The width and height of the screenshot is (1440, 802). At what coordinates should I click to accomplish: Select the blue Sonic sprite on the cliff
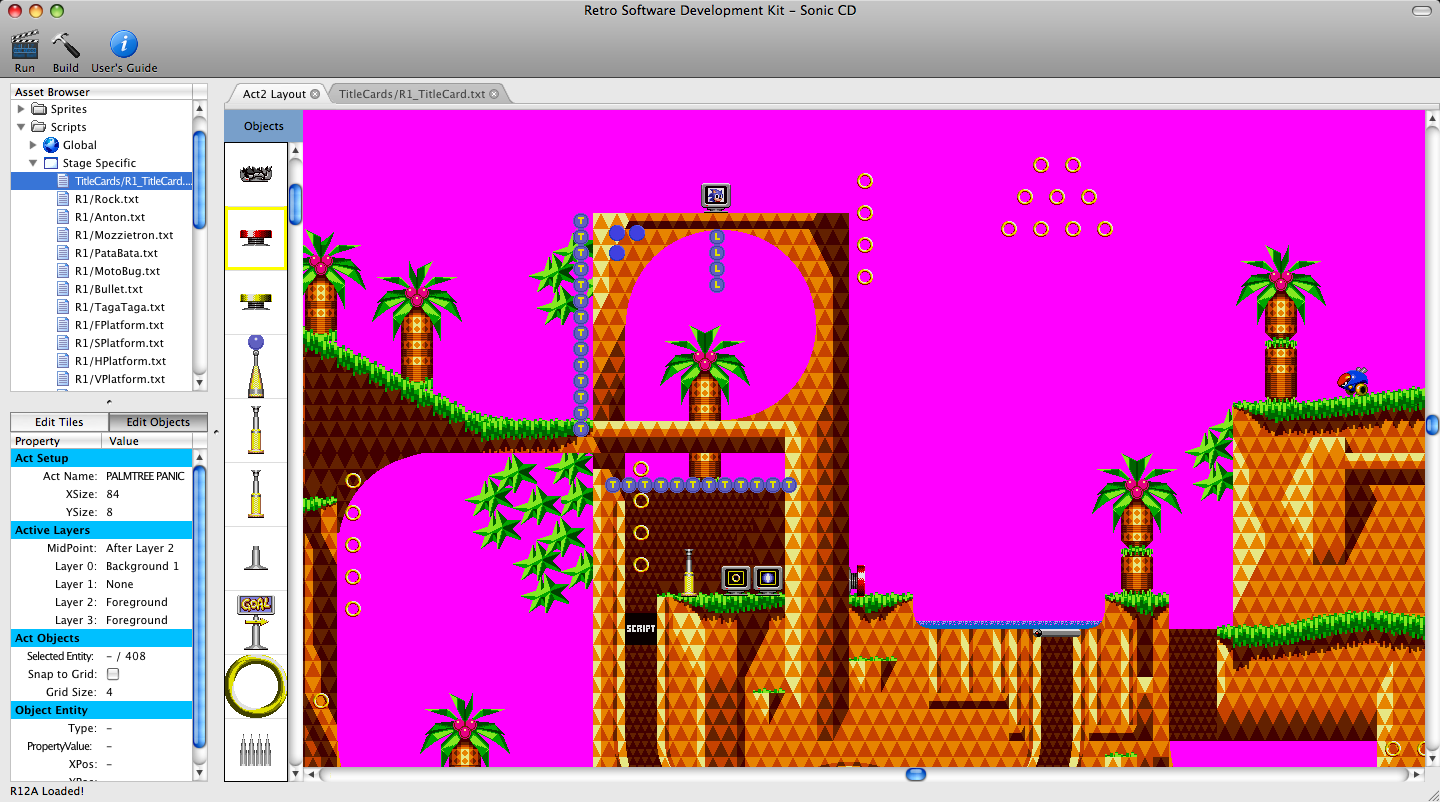[x=1354, y=381]
